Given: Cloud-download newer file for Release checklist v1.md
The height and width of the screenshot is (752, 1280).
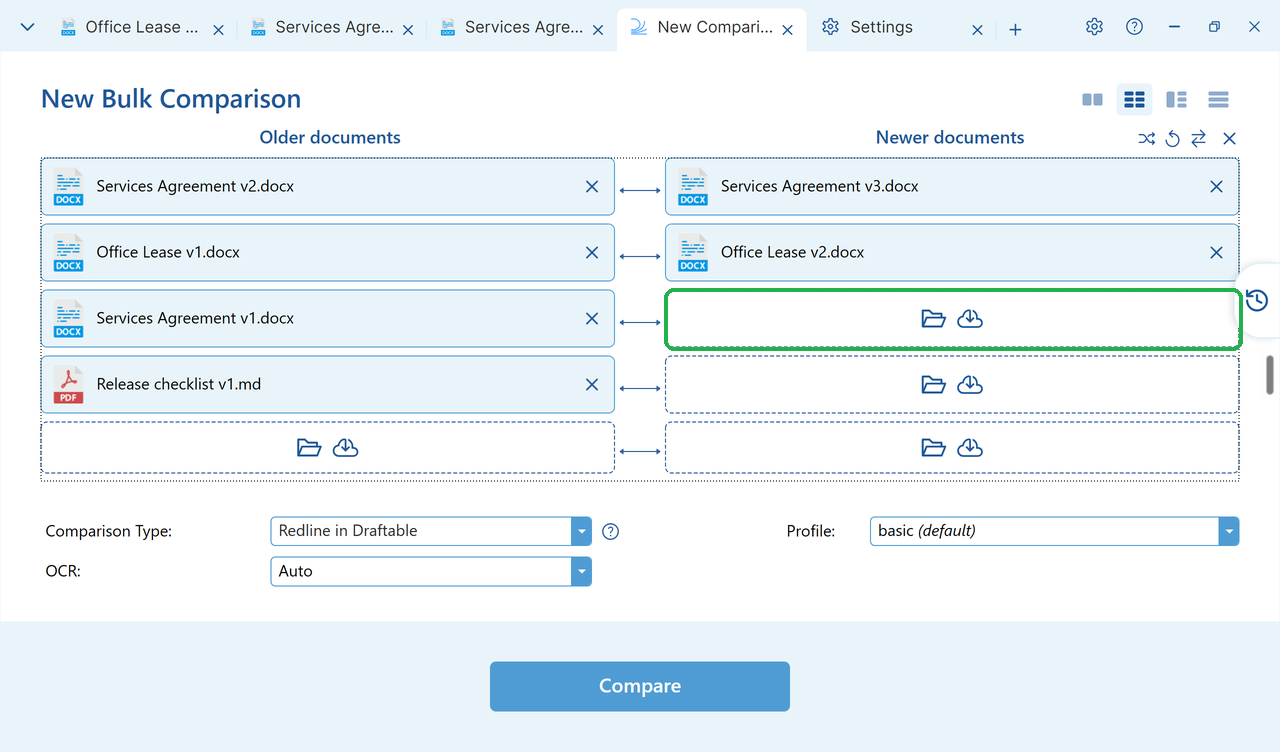Looking at the screenshot, I should 970,385.
